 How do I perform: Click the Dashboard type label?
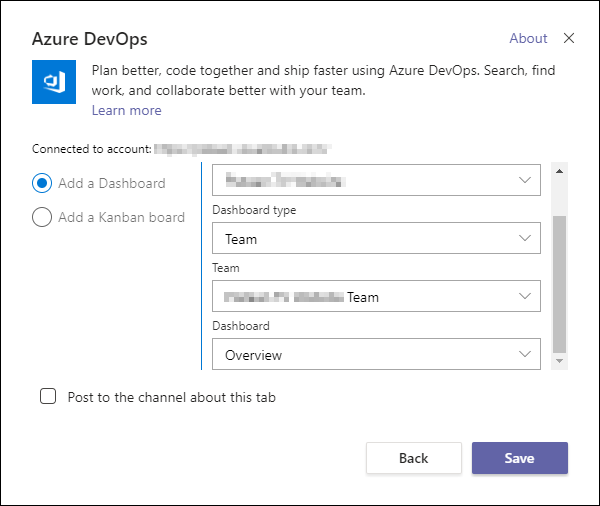coord(254,210)
